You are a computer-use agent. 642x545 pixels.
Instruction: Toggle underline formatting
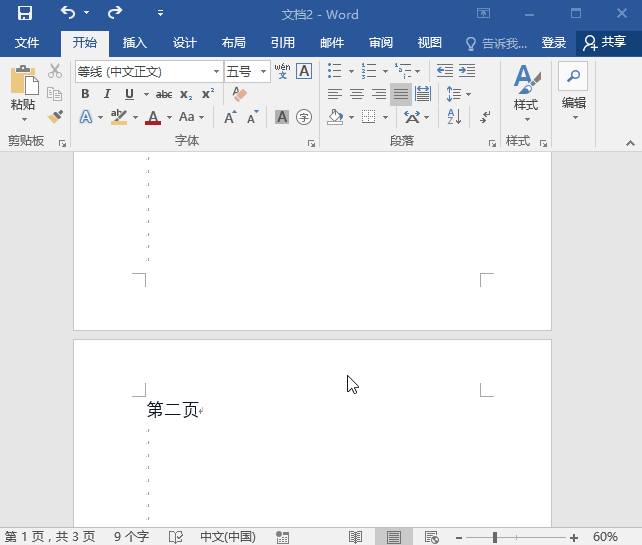click(129, 94)
